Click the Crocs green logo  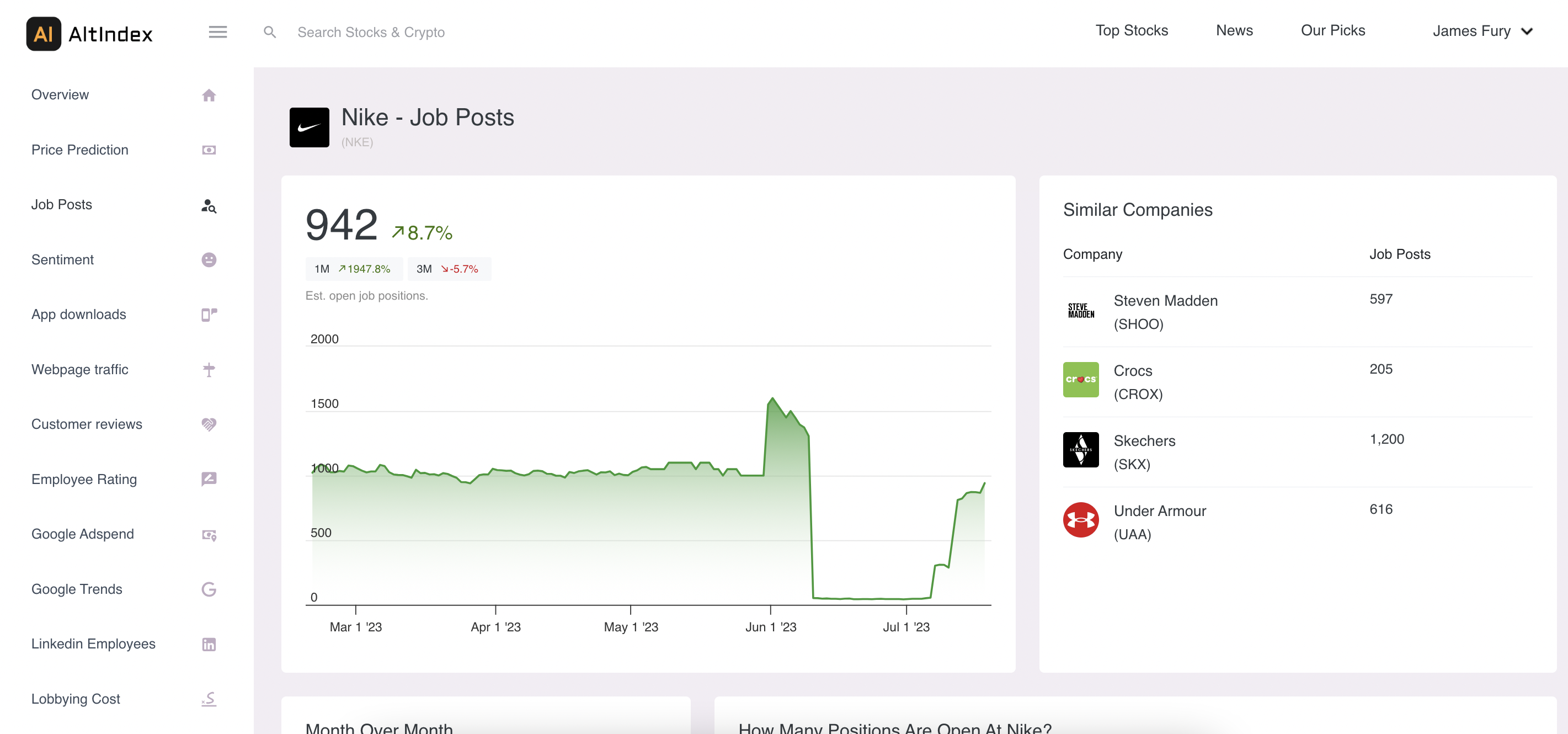tap(1080, 380)
